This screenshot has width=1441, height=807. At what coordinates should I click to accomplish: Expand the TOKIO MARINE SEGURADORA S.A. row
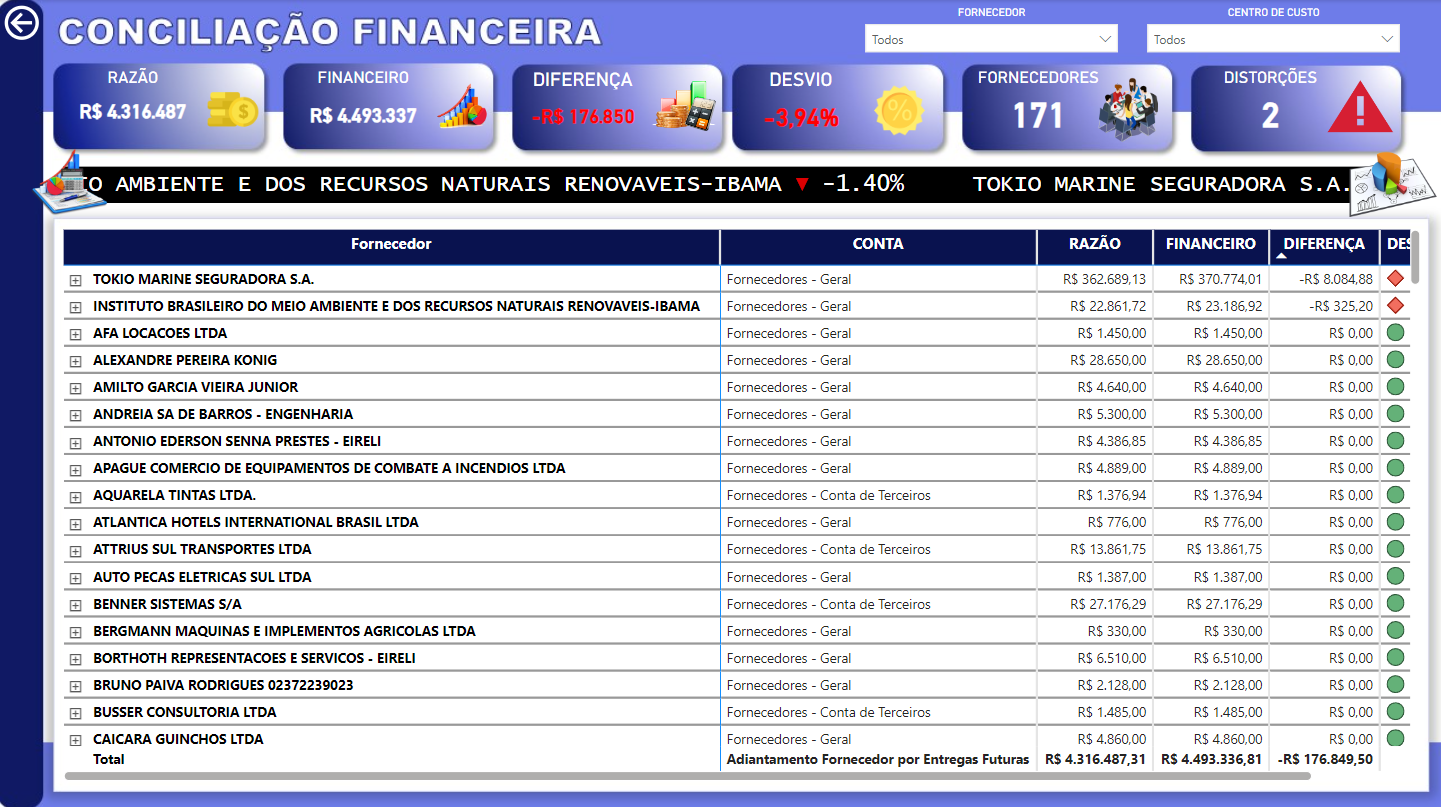tap(76, 279)
